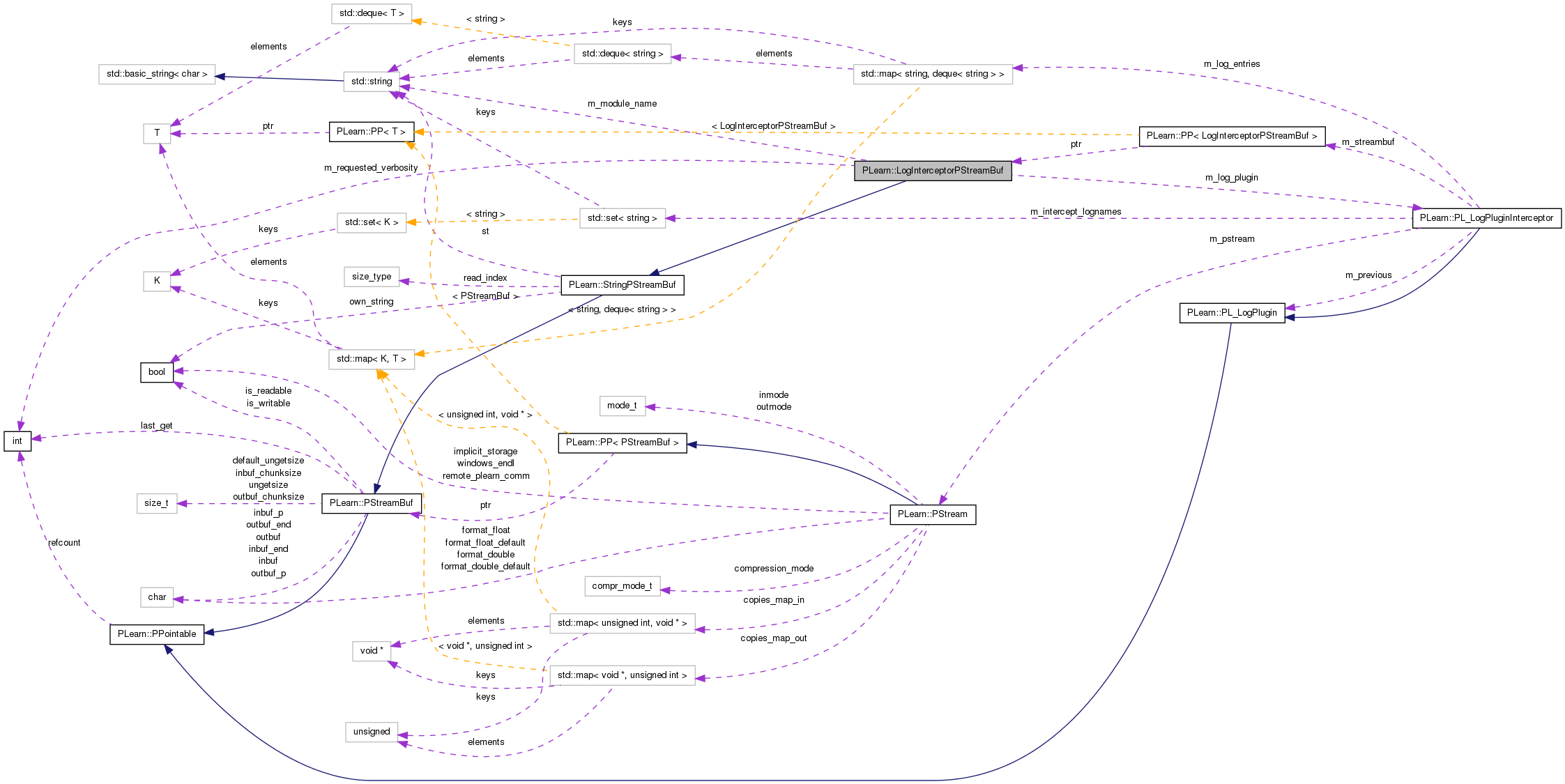
Task: Select the size_t node
Action: [157, 503]
